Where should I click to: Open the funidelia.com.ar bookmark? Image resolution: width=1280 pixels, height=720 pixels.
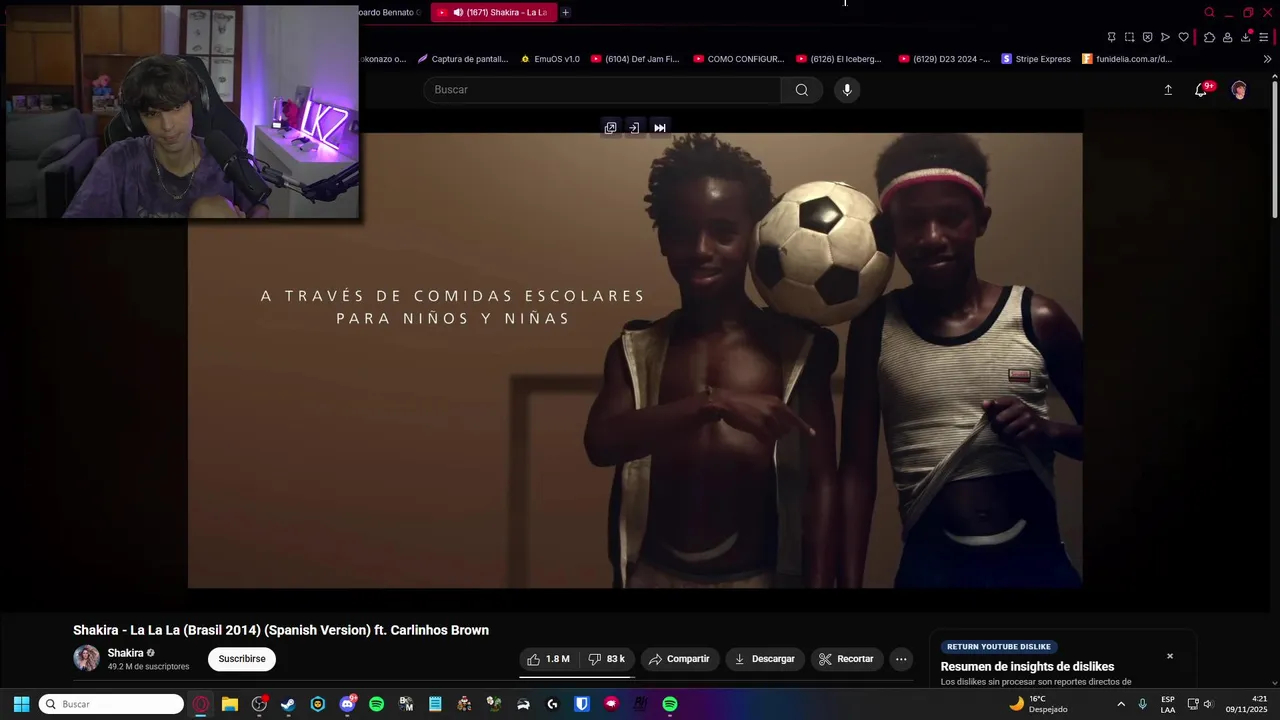point(1127,59)
